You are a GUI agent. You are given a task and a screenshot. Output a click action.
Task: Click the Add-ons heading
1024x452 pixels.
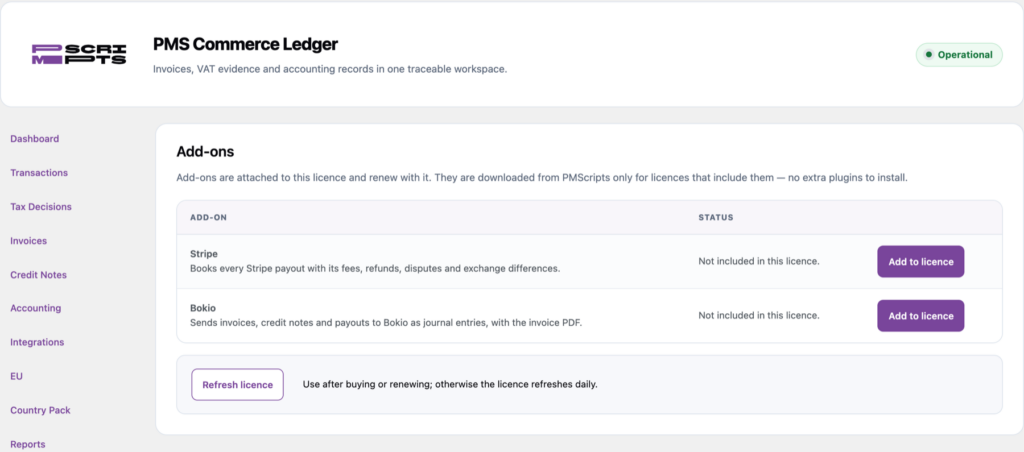tap(205, 152)
